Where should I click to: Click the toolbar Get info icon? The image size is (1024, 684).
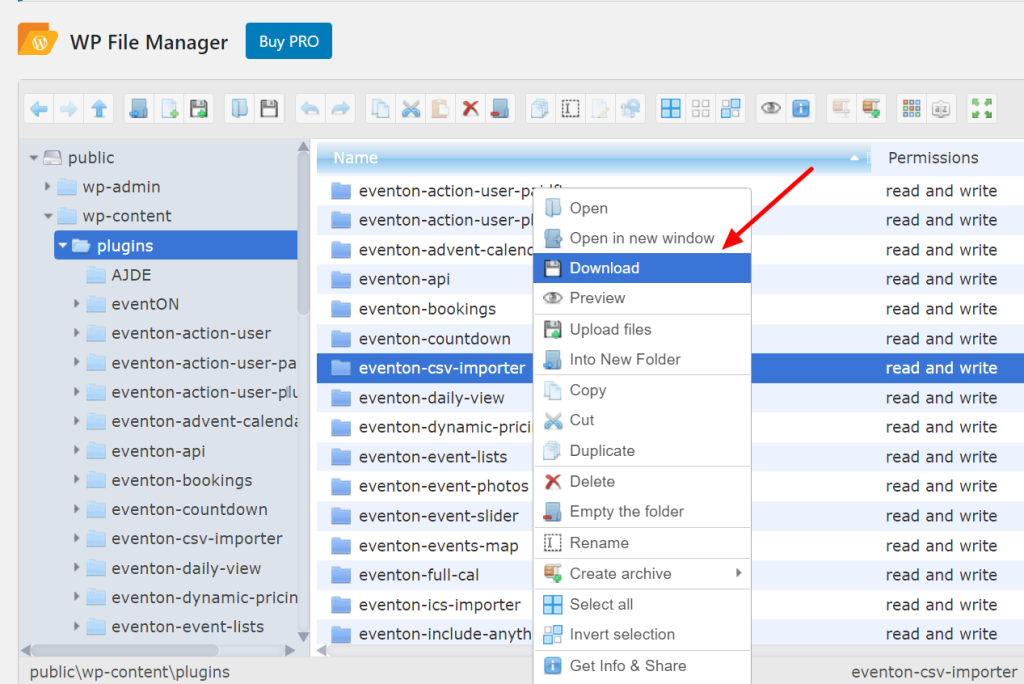(801, 108)
